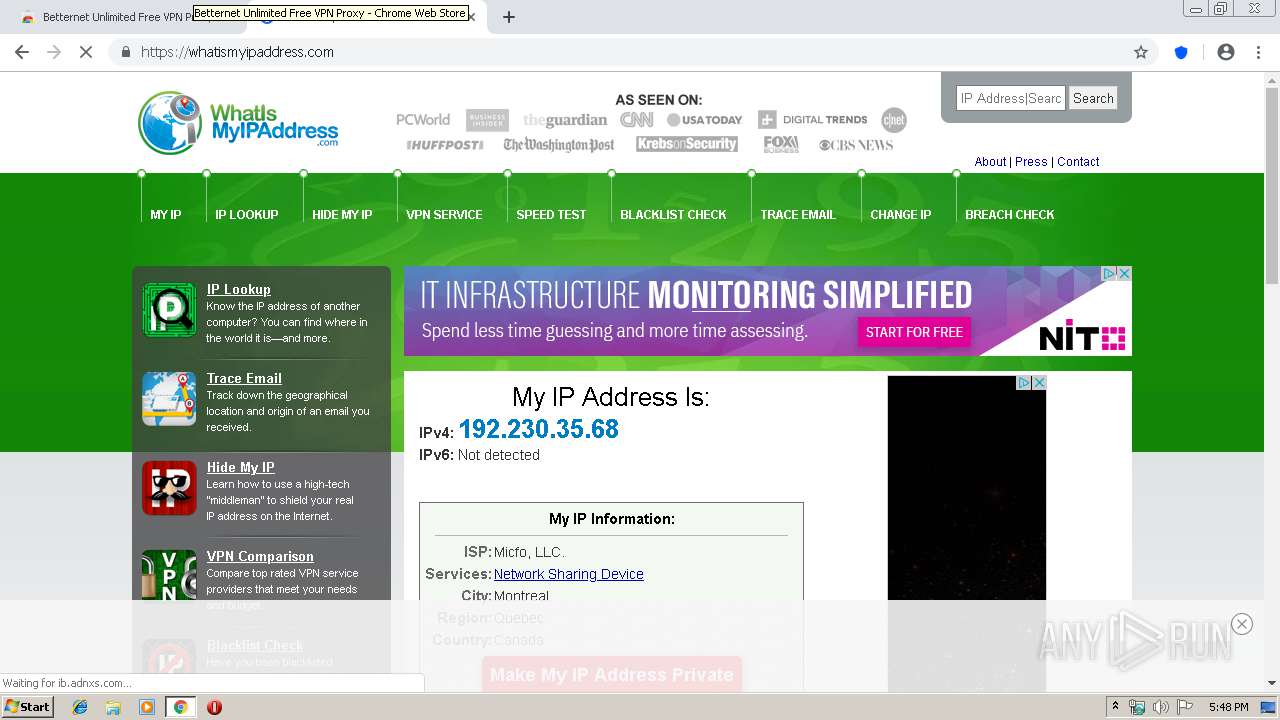1280x720 pixels.
Task: Click the red Opera-like taskbar icon
Action: pos(214,707)
